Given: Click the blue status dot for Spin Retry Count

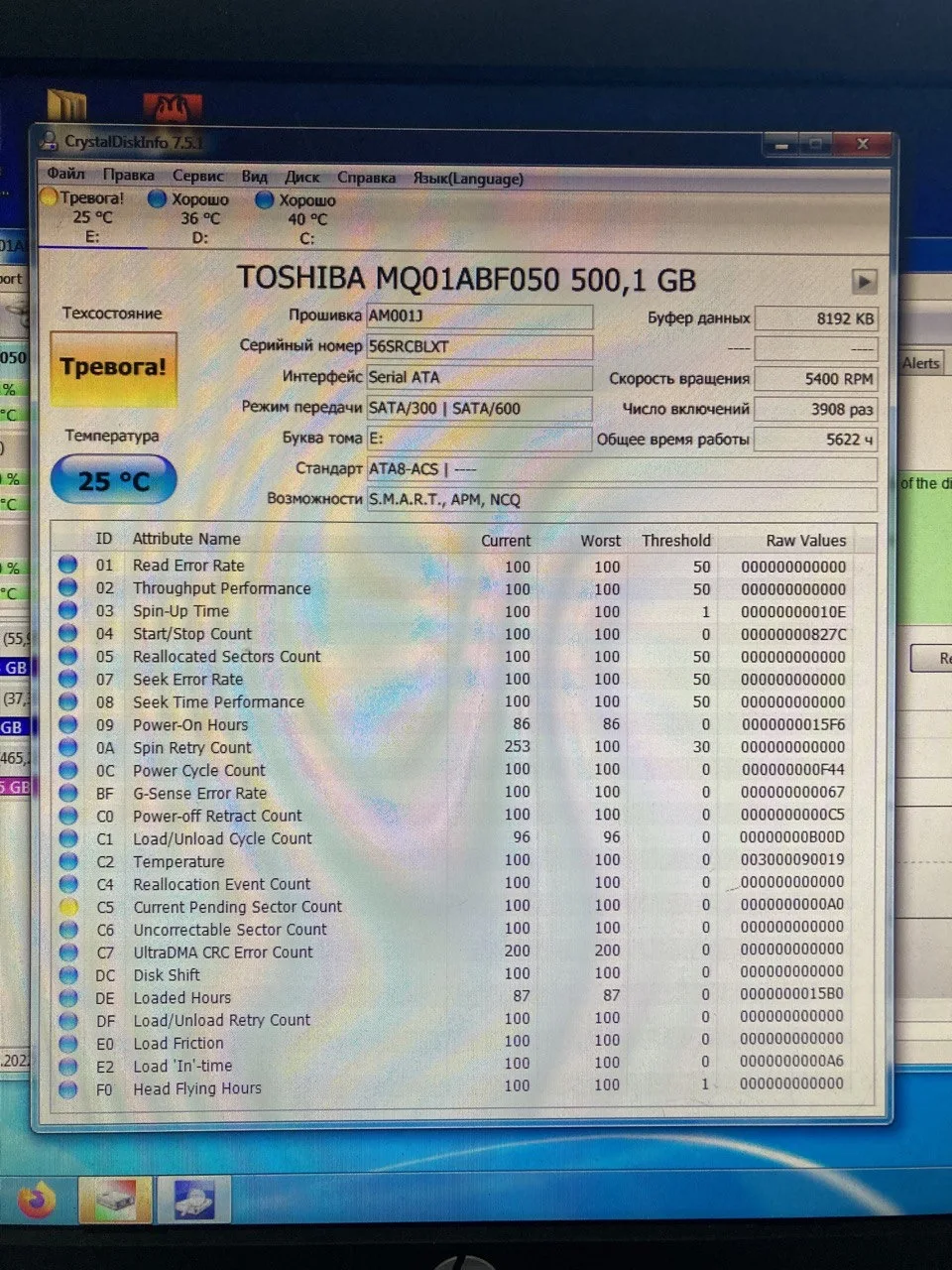Looking at the screenshot, I should click(x=68, y=746).
